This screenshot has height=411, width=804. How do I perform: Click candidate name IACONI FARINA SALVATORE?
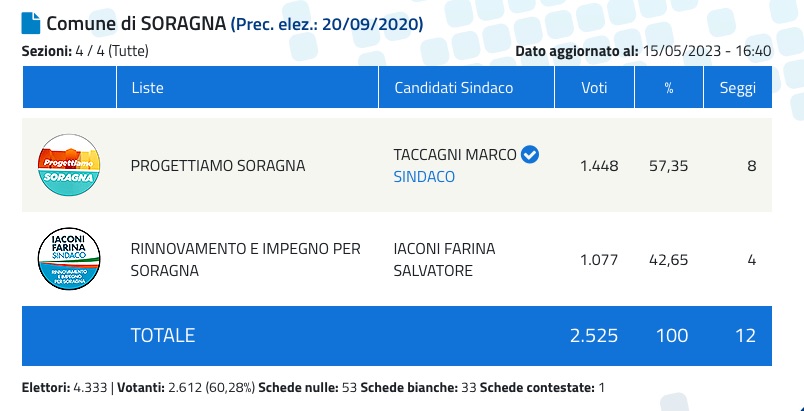click(x=444, y=259)
